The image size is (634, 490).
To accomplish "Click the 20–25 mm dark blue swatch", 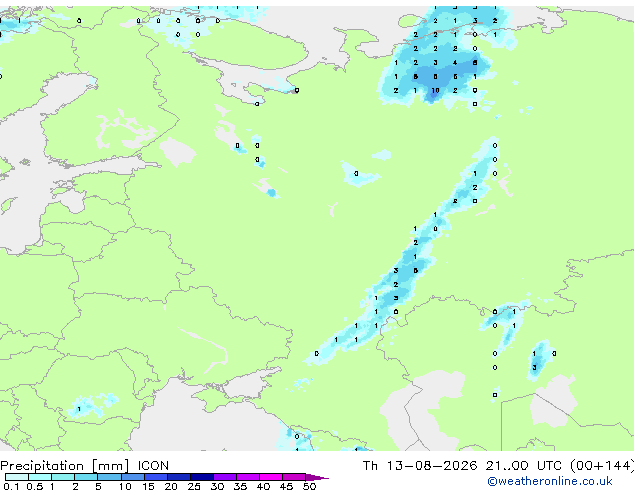I will pos(178,477).
